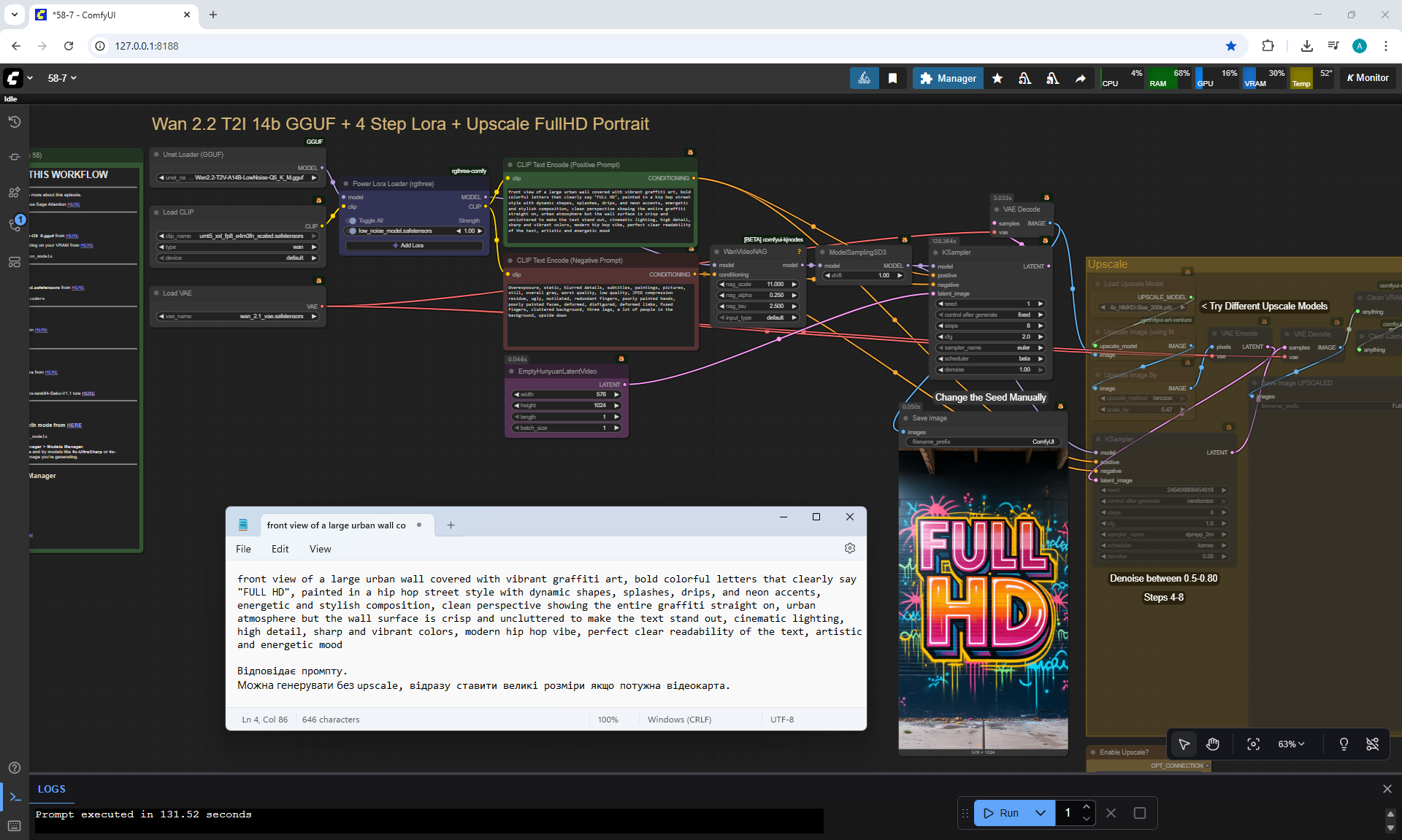The image size is (1402, 840).
Task: Click the fit view icon
Action: (1253, 744)
